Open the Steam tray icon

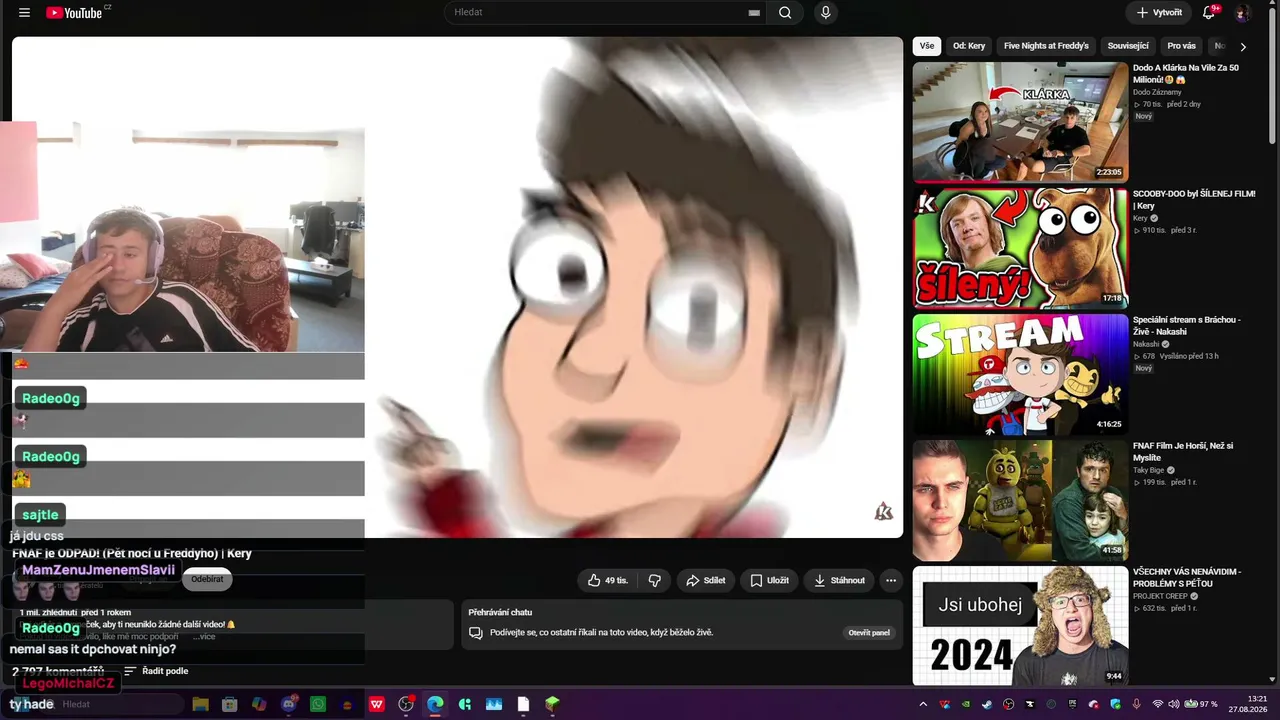(987, 704)
